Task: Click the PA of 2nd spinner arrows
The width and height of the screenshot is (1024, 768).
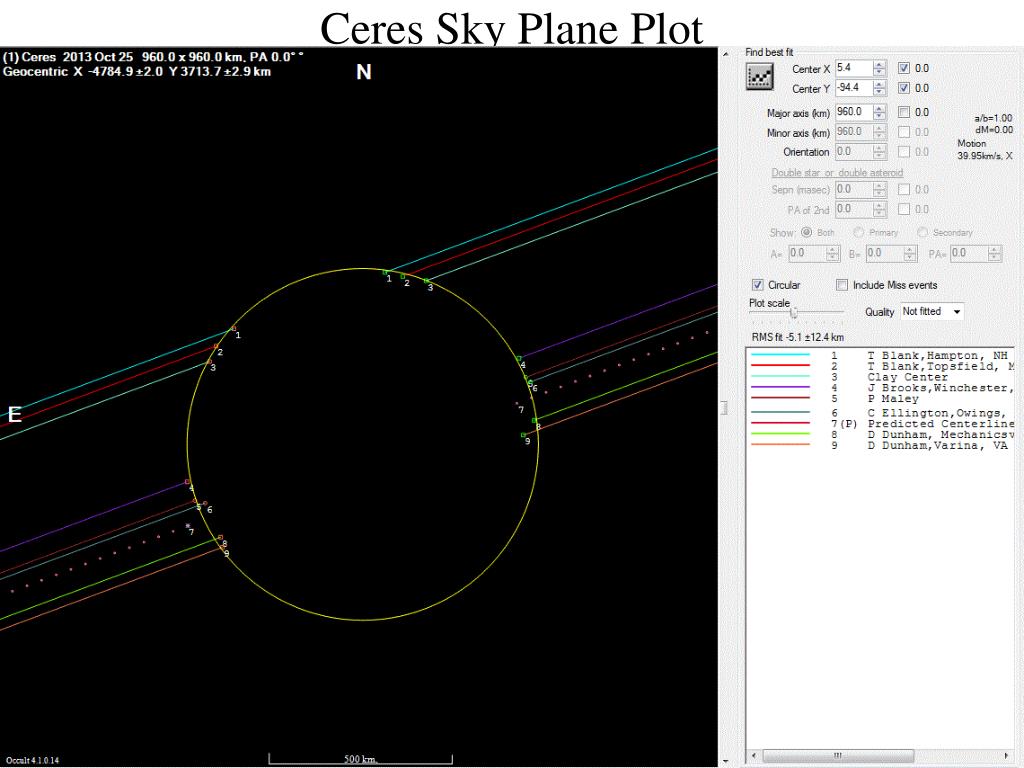Action: coord(880,209)
